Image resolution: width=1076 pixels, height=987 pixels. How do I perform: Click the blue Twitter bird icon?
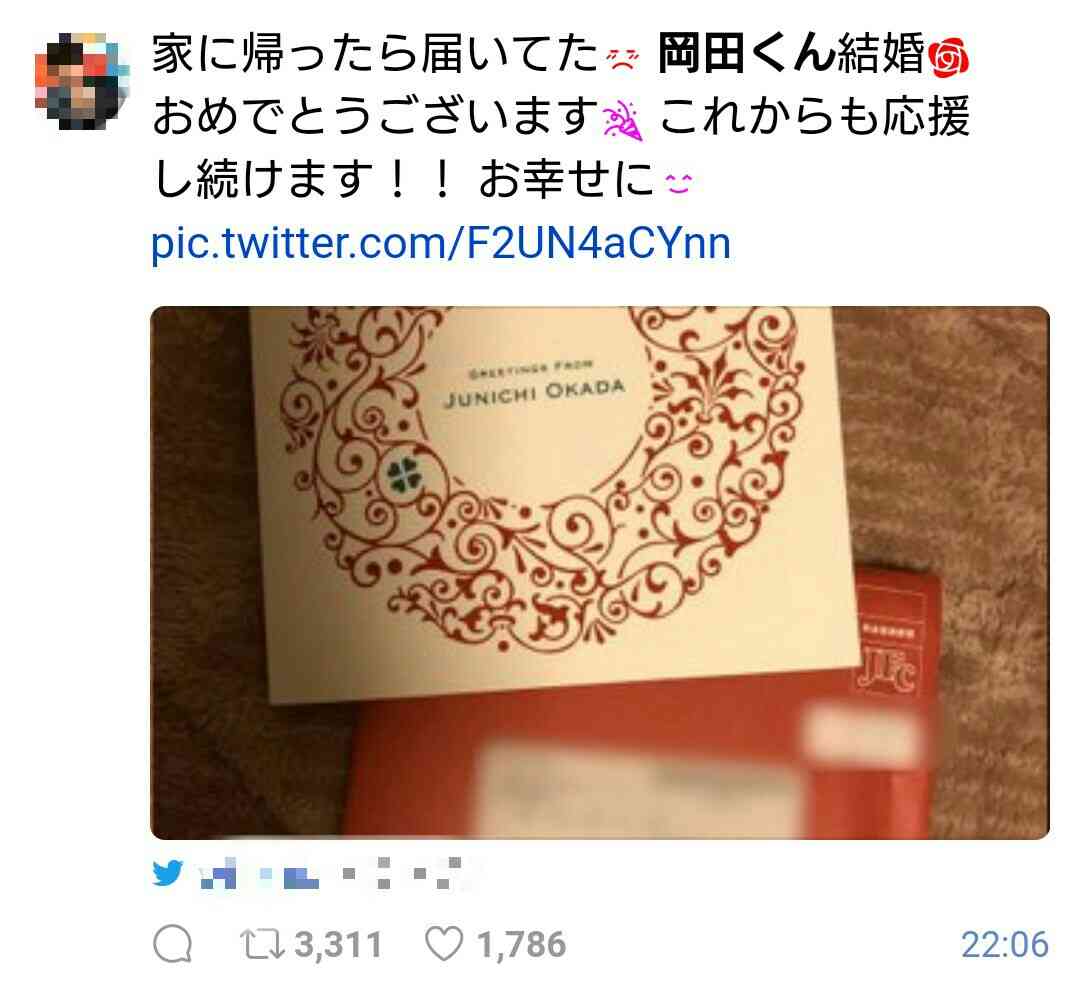pos(168,873)
